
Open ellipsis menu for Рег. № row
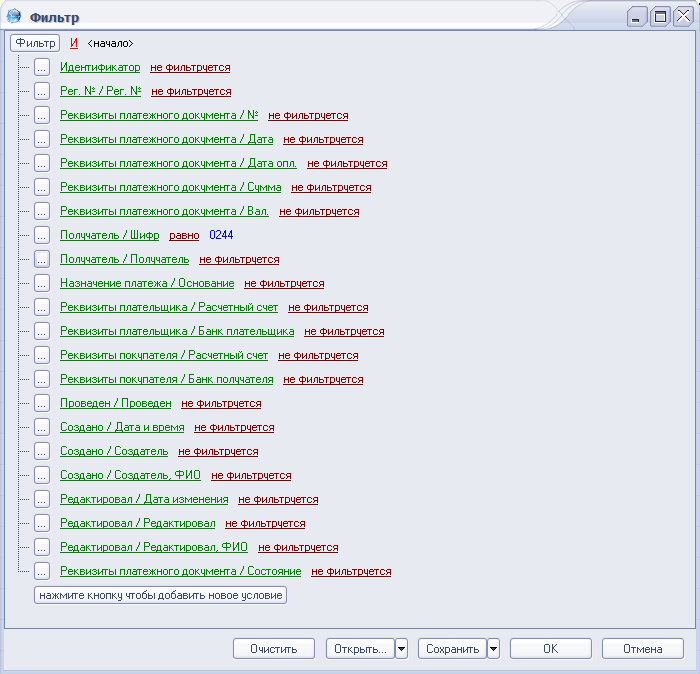tap(42, 92)
